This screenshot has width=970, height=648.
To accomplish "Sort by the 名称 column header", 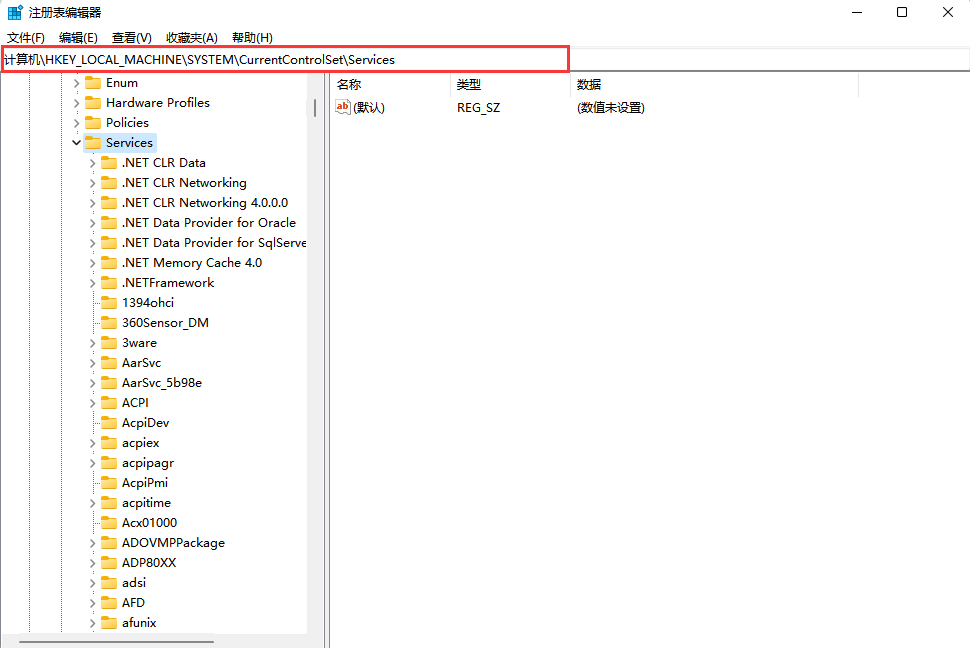I will tap(391, 85).
